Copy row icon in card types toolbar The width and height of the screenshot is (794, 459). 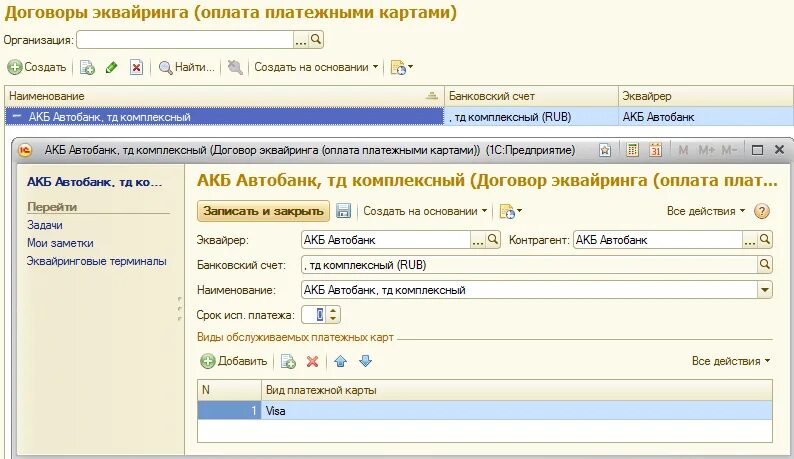coord(288,361)
